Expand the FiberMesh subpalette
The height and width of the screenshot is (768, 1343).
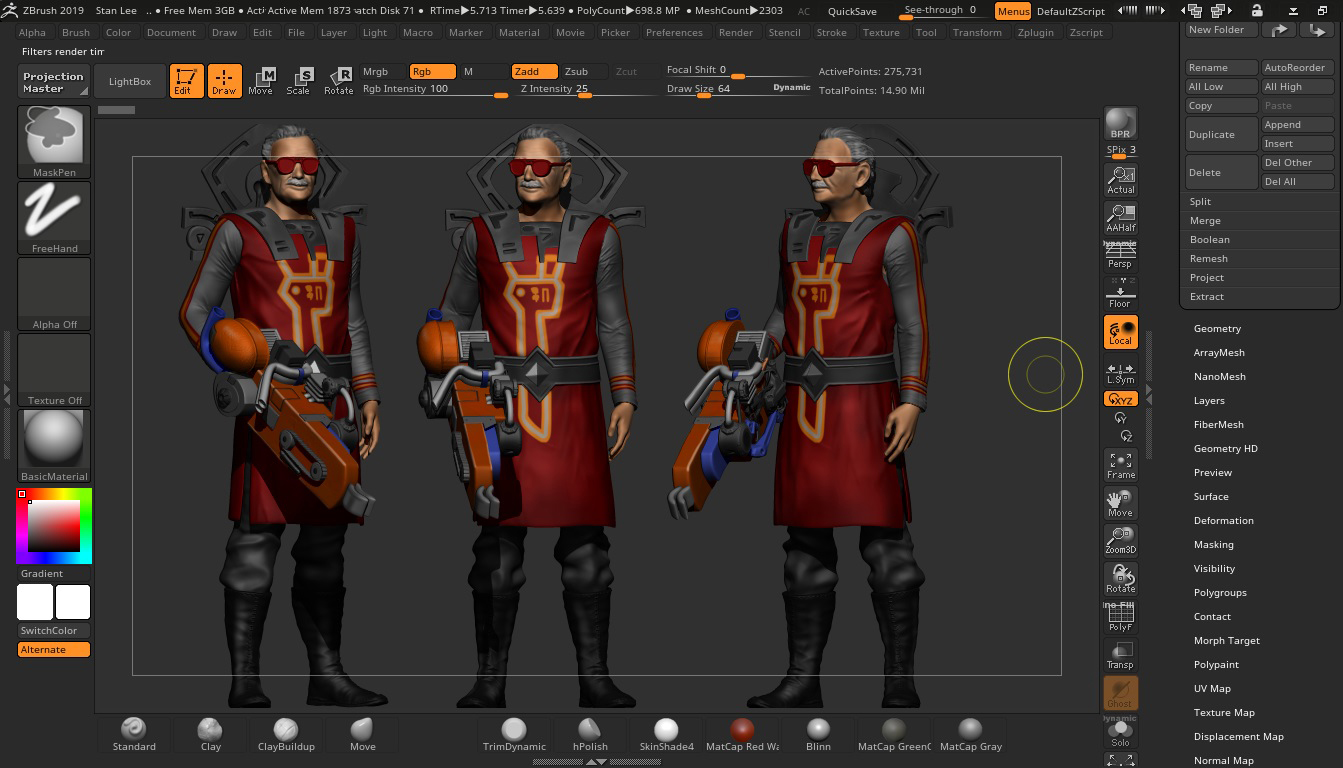[x=1218, y=424]
